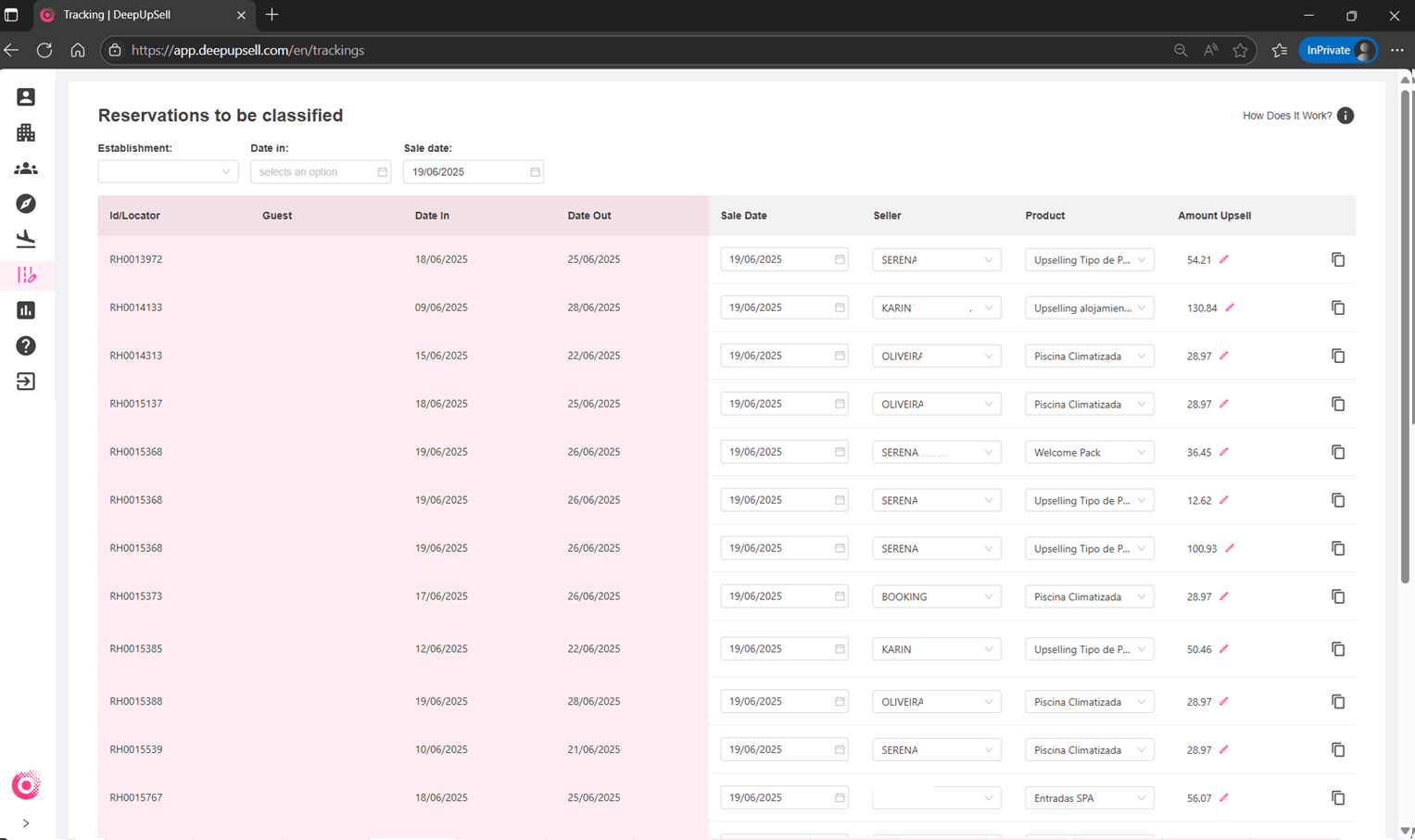Image resolution: width=1415 pixels, height=840 pixels.
Task: Click the bar chart reports sidebar icon
Action: point(26,310)
